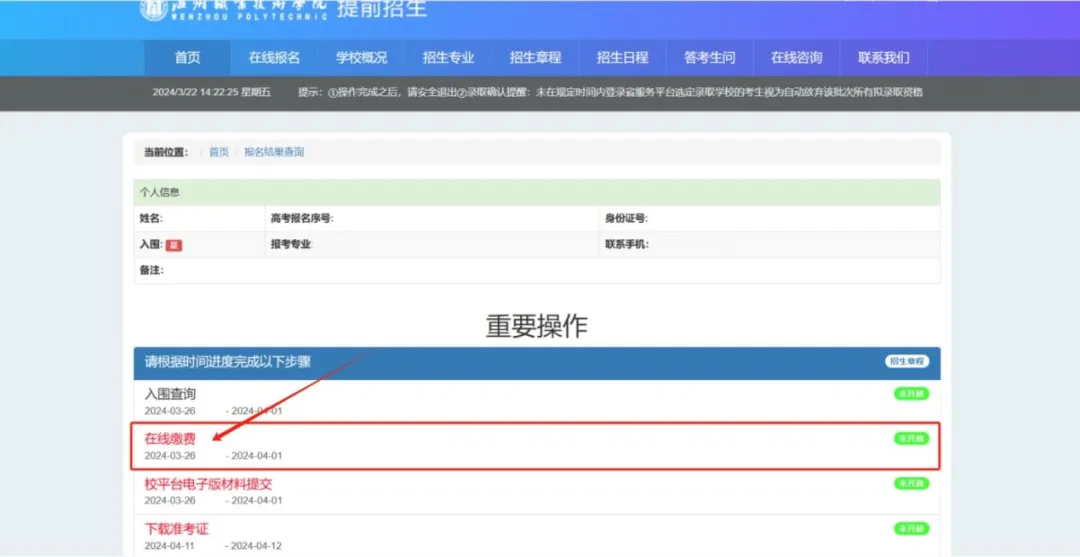Click the red 入围 status badge

[174, 244]
